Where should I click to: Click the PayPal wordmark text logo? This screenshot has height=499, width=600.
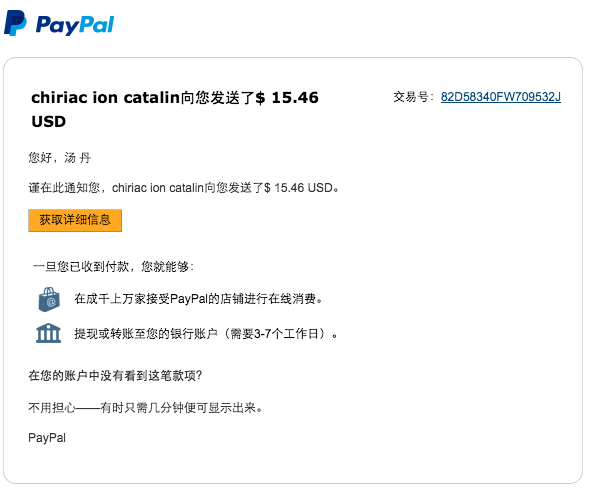point(75,25)
